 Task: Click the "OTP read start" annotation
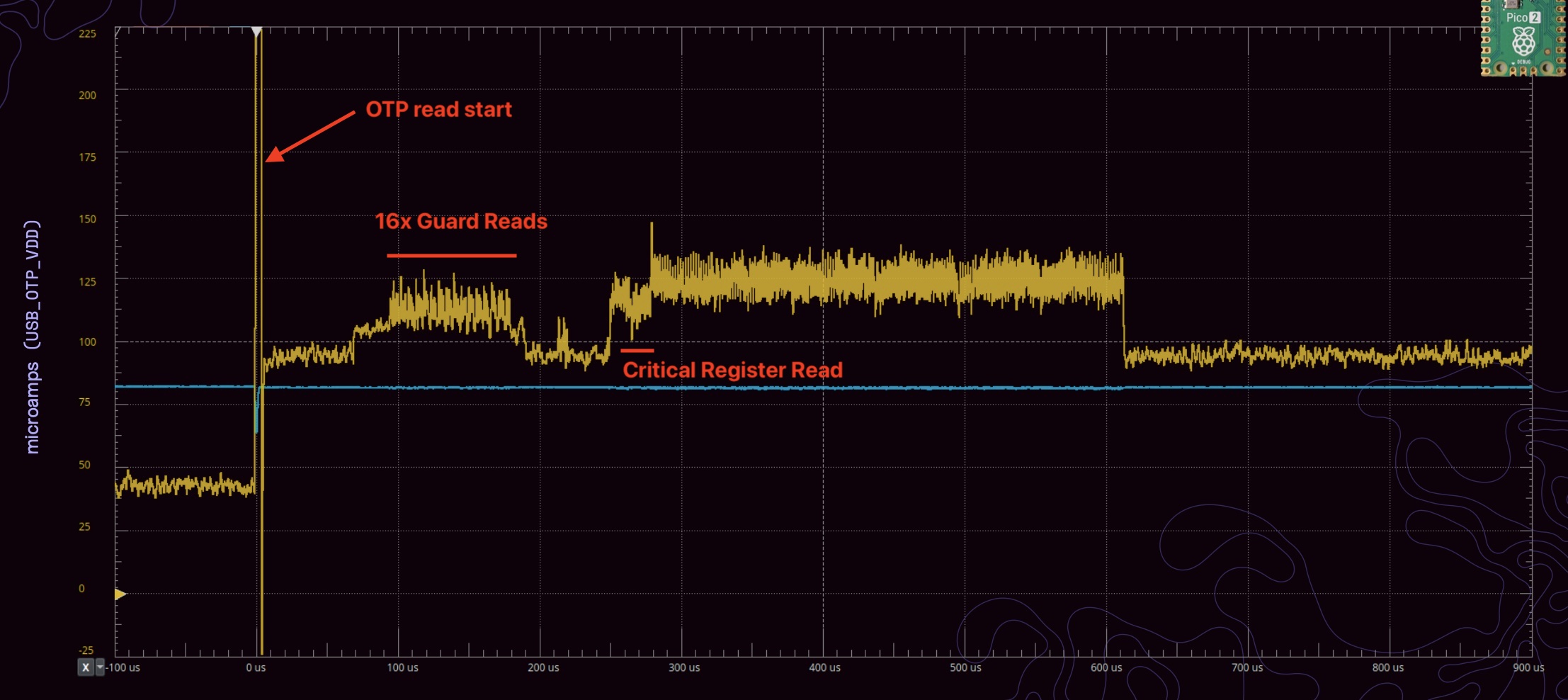pos(438,110)
